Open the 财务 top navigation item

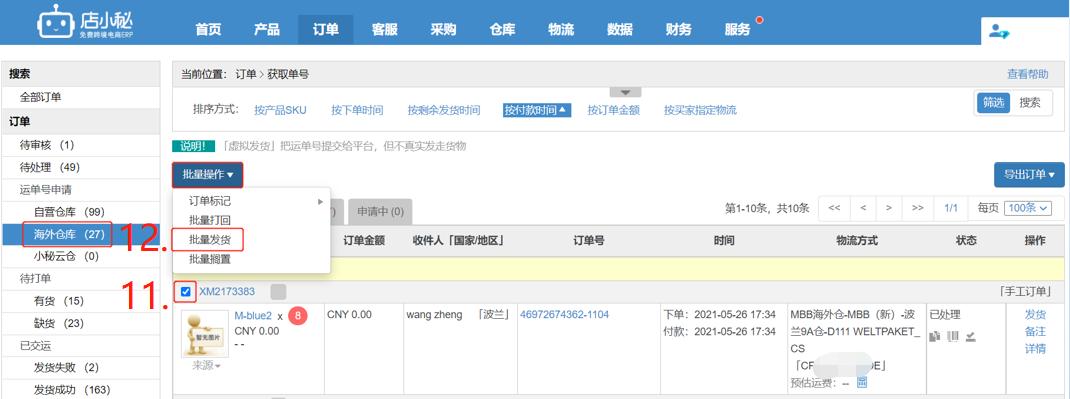[x=678, y=29]
